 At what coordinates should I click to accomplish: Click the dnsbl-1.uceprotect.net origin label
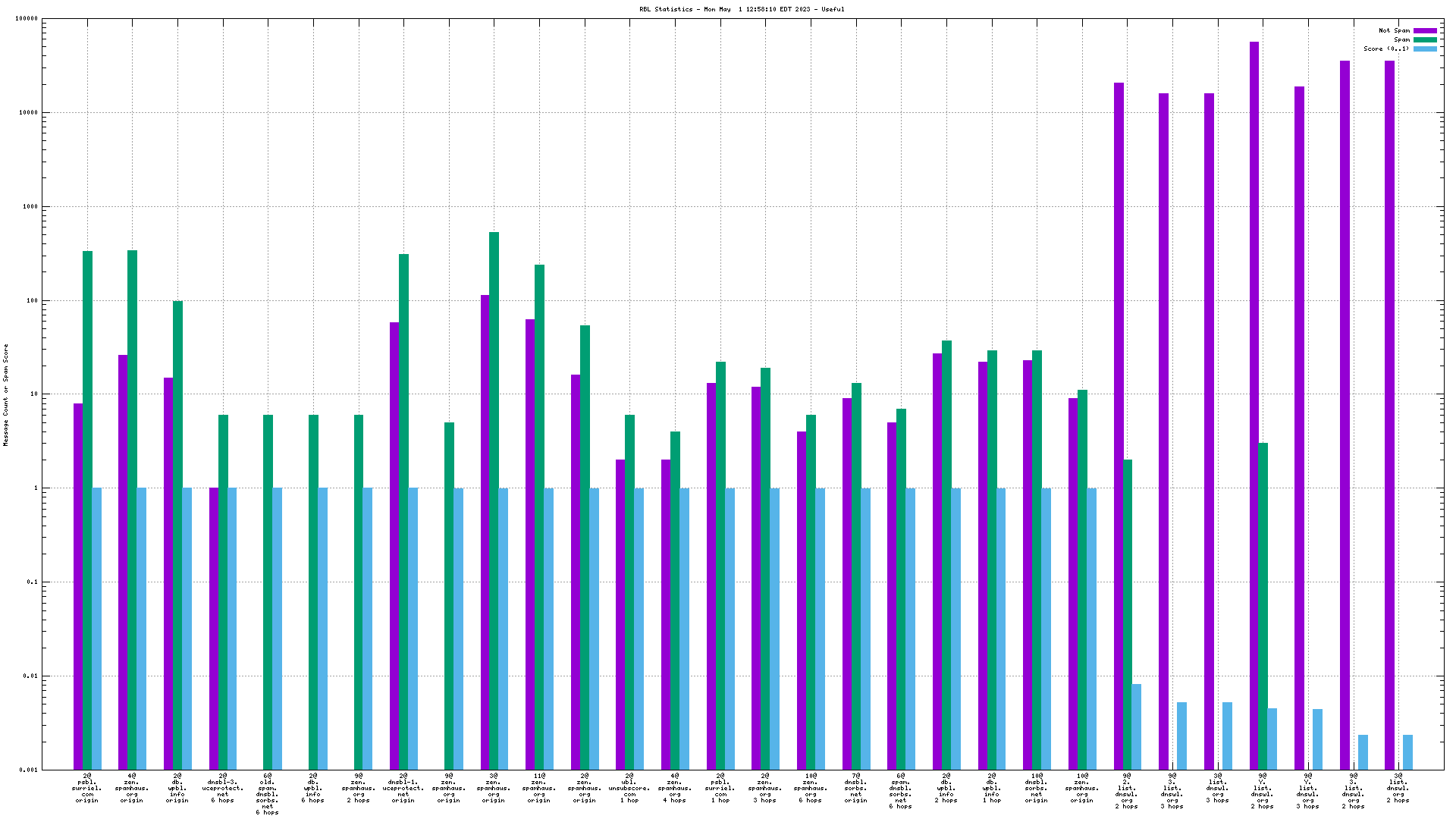pyautogui.click(x=403, y=788)
